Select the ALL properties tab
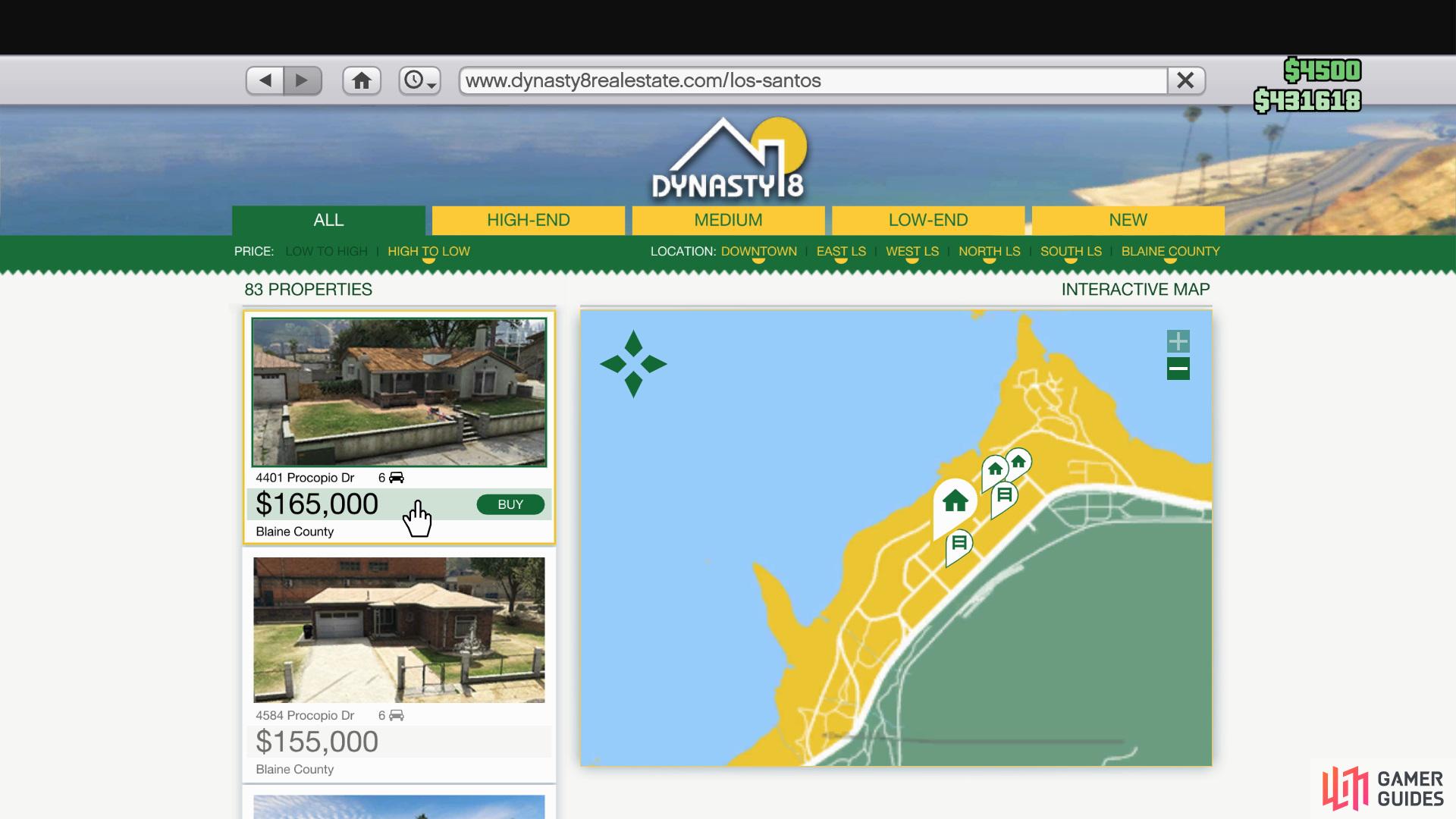The width and height of the screenshot is (1456, 819). [328, 220]
